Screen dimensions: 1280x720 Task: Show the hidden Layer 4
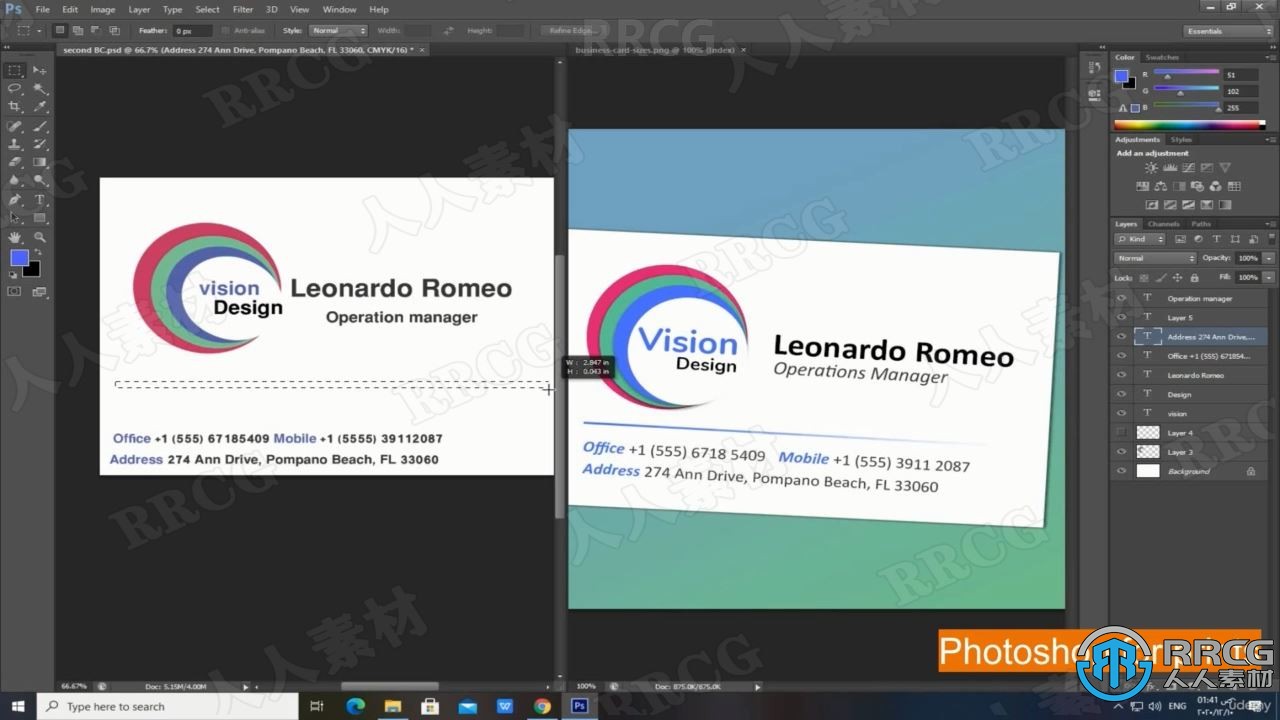pos(1121,433)
